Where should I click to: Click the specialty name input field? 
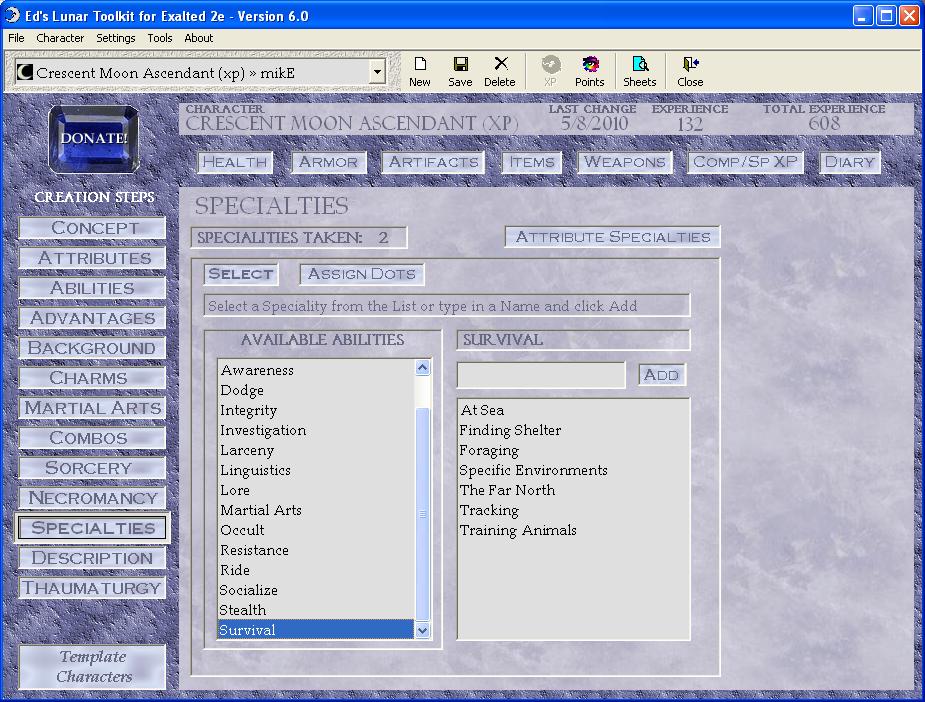(541, 375)
